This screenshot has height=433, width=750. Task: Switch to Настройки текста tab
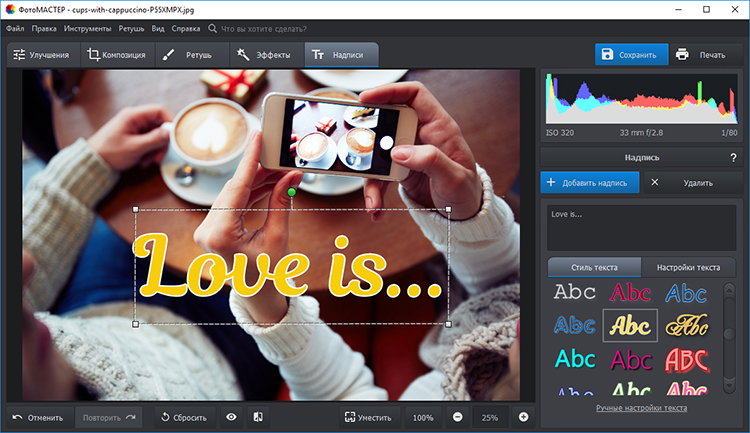coord(689,267)
